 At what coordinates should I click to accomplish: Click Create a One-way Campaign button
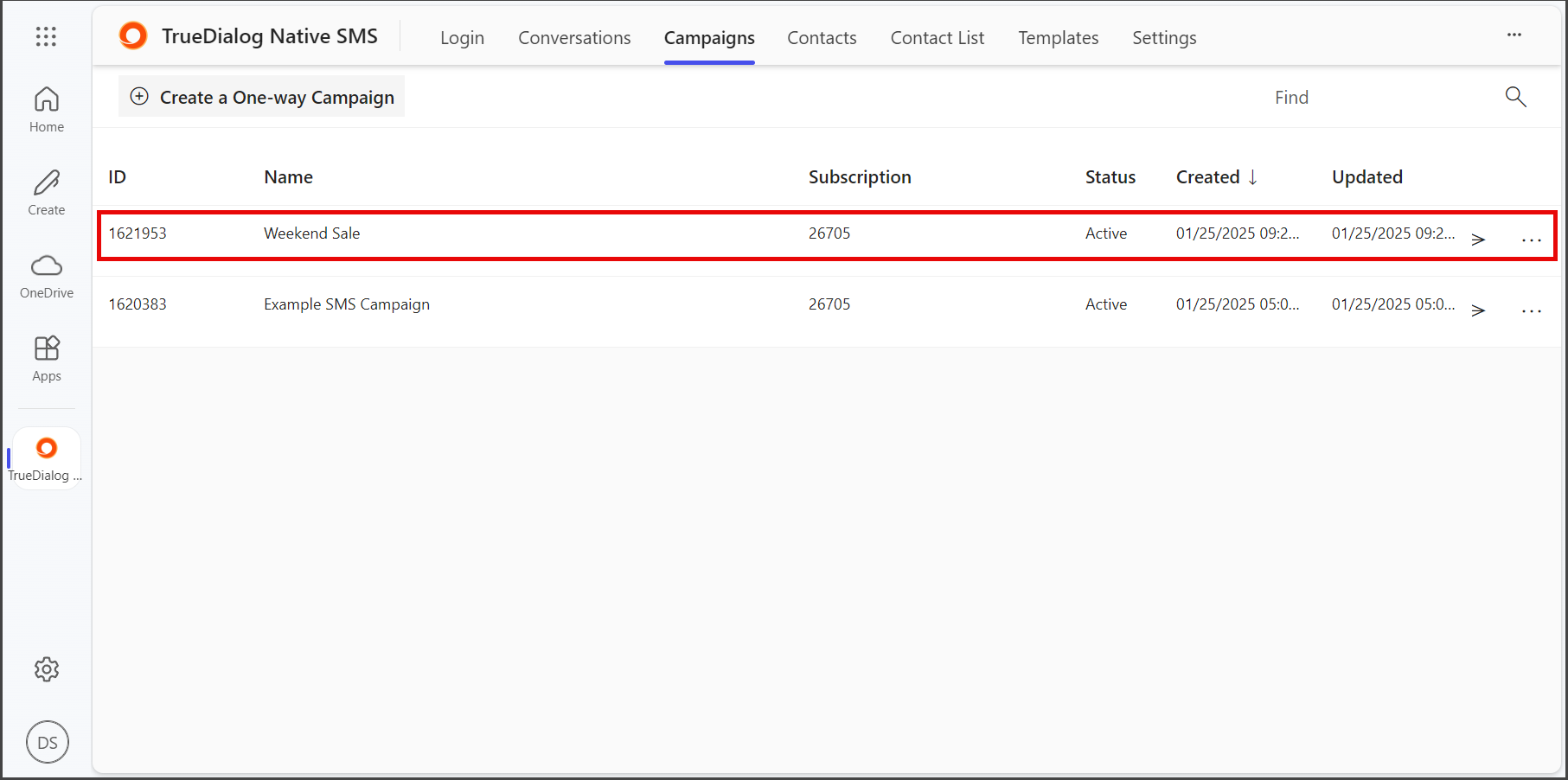(261, 97)
